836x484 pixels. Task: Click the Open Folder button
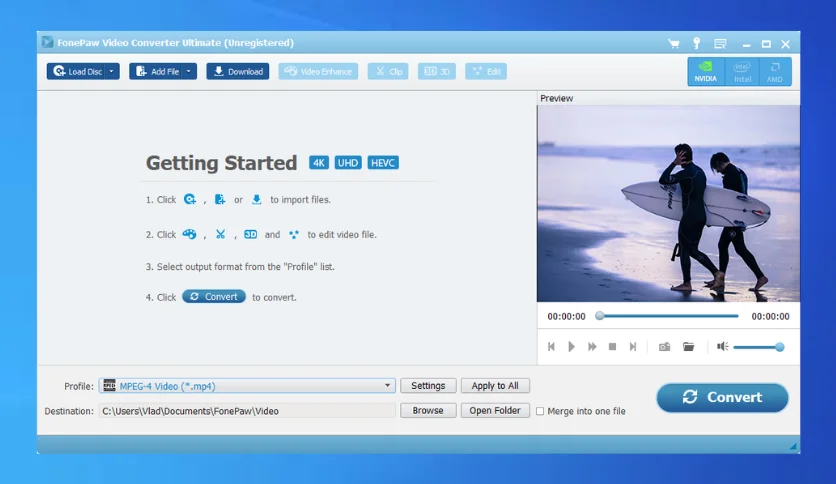[495, 410]
